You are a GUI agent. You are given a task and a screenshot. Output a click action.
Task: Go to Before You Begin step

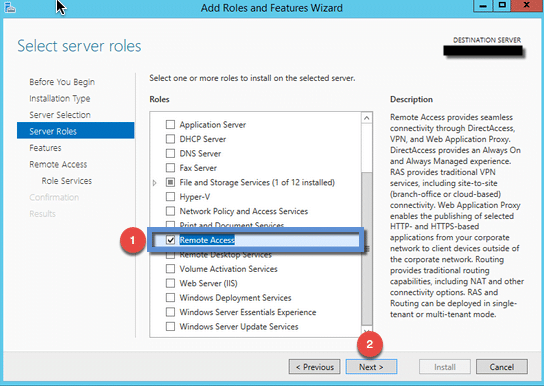(62, 82)
